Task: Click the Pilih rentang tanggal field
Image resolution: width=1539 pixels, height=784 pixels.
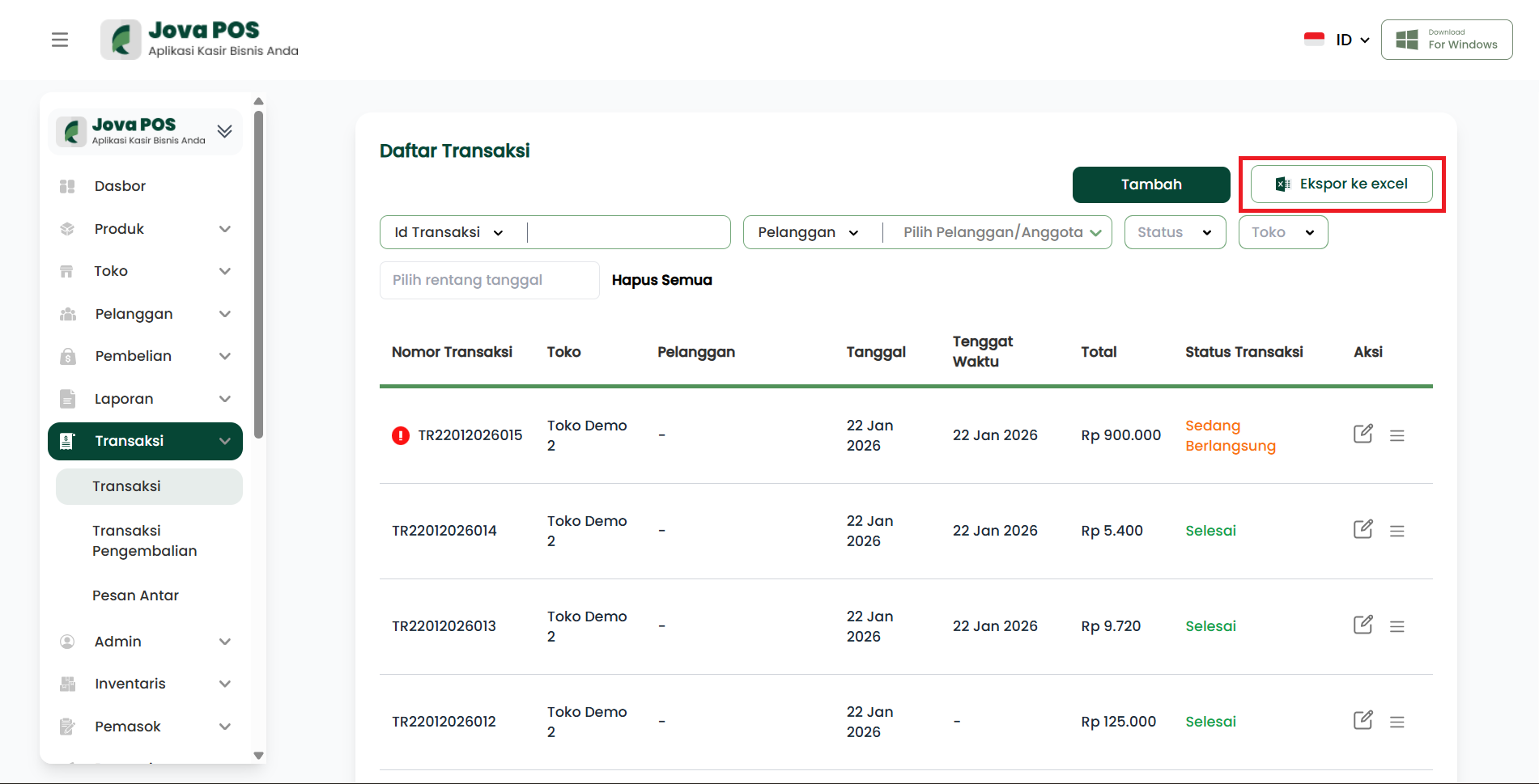Action: 489,280
